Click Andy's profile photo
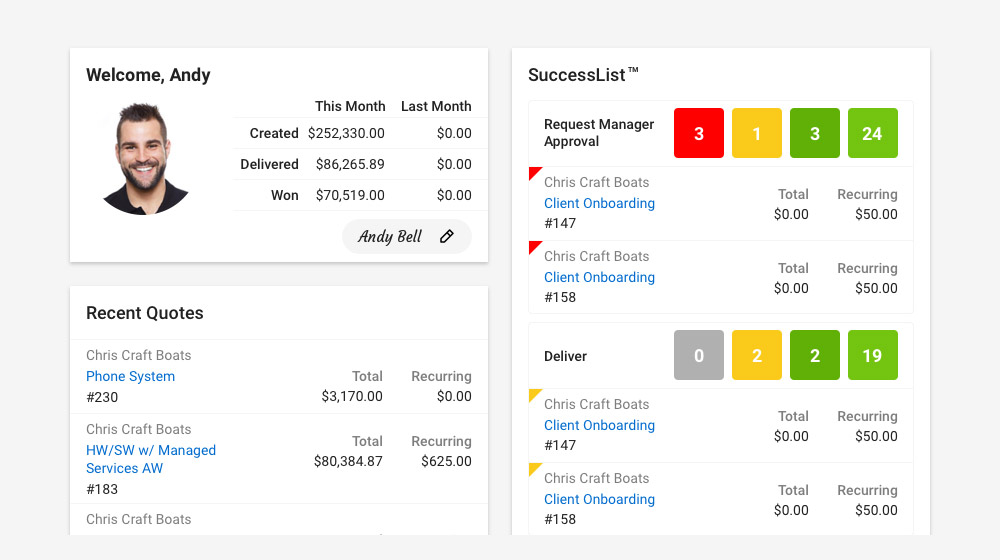1000x560 pixels. [x=147, y=158]
